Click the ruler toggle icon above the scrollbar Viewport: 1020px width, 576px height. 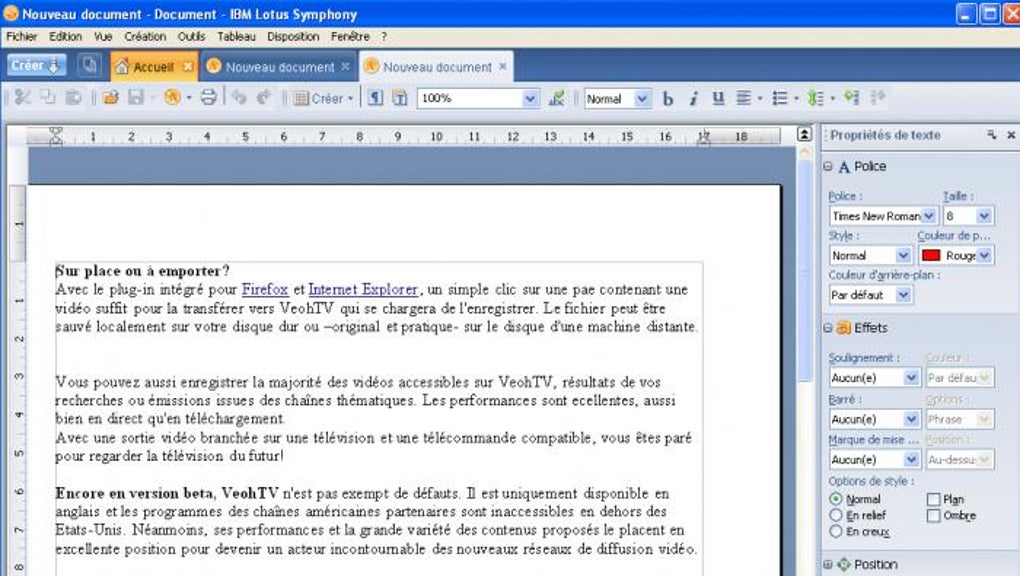click(805, 134)
